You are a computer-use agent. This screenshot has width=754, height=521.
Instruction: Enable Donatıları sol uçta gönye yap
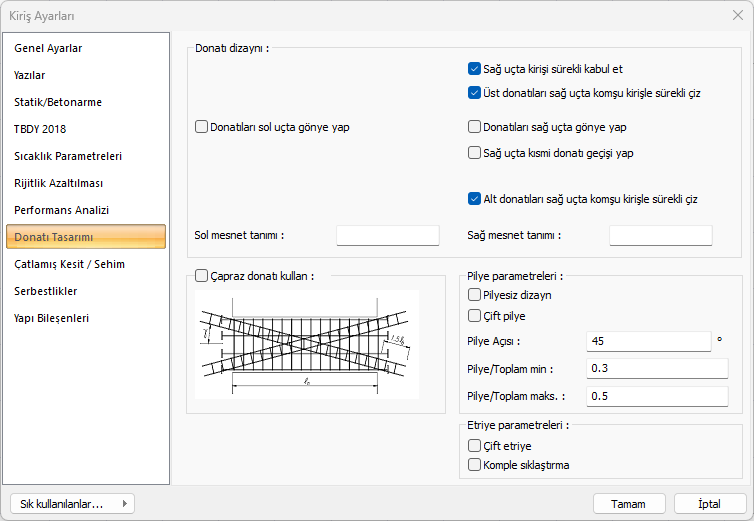click(202, 127)
